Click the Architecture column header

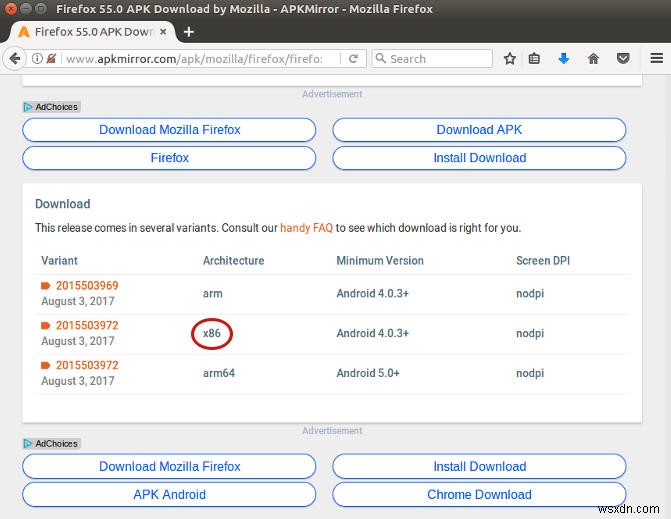point(234,261)
